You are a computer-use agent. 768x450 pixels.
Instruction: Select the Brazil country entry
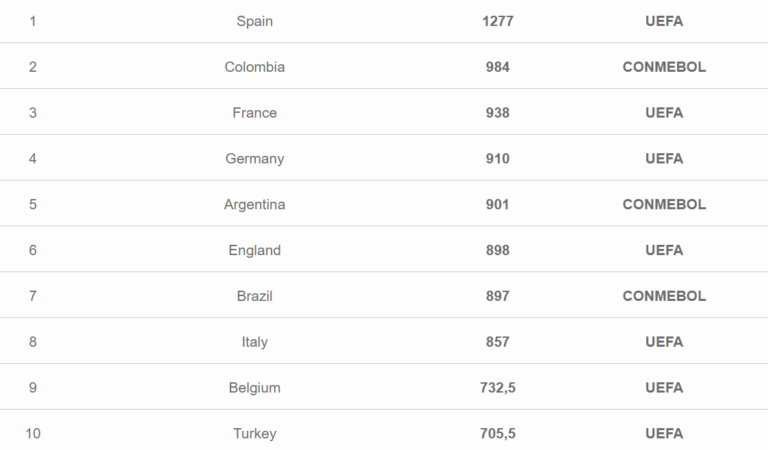tap(254, 296)
